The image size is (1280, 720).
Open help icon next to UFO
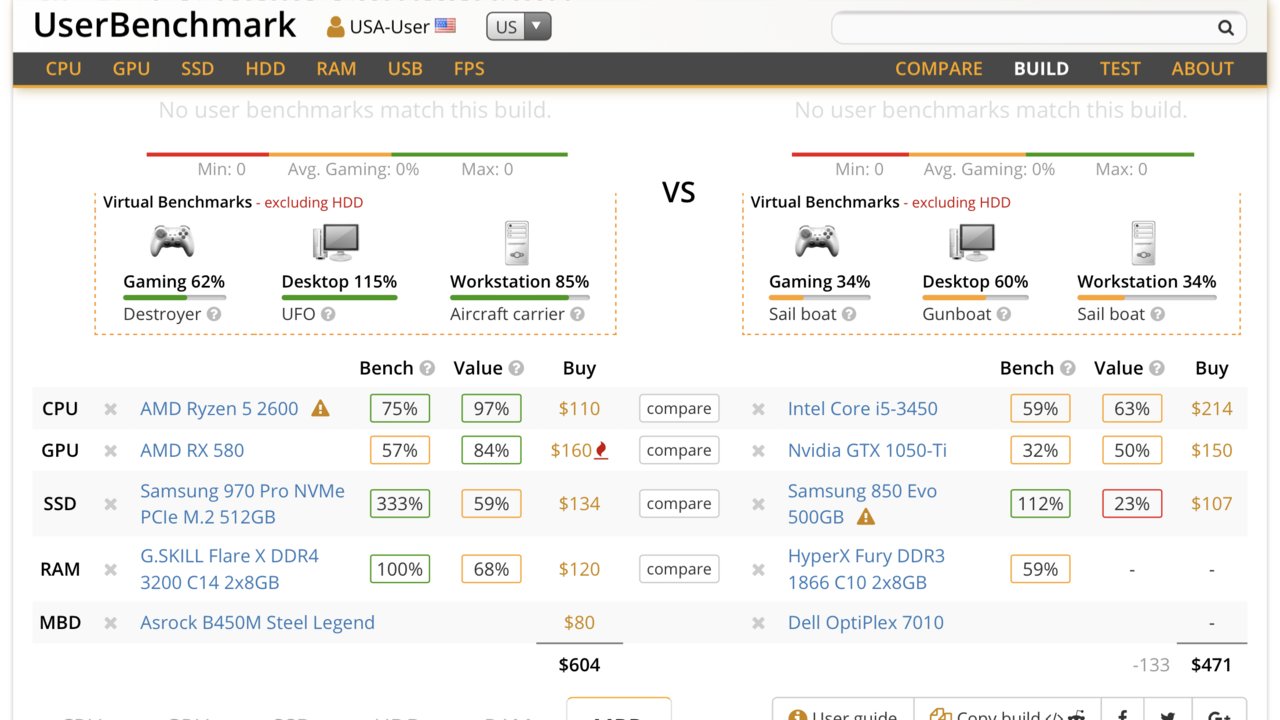tap(328, 314)
